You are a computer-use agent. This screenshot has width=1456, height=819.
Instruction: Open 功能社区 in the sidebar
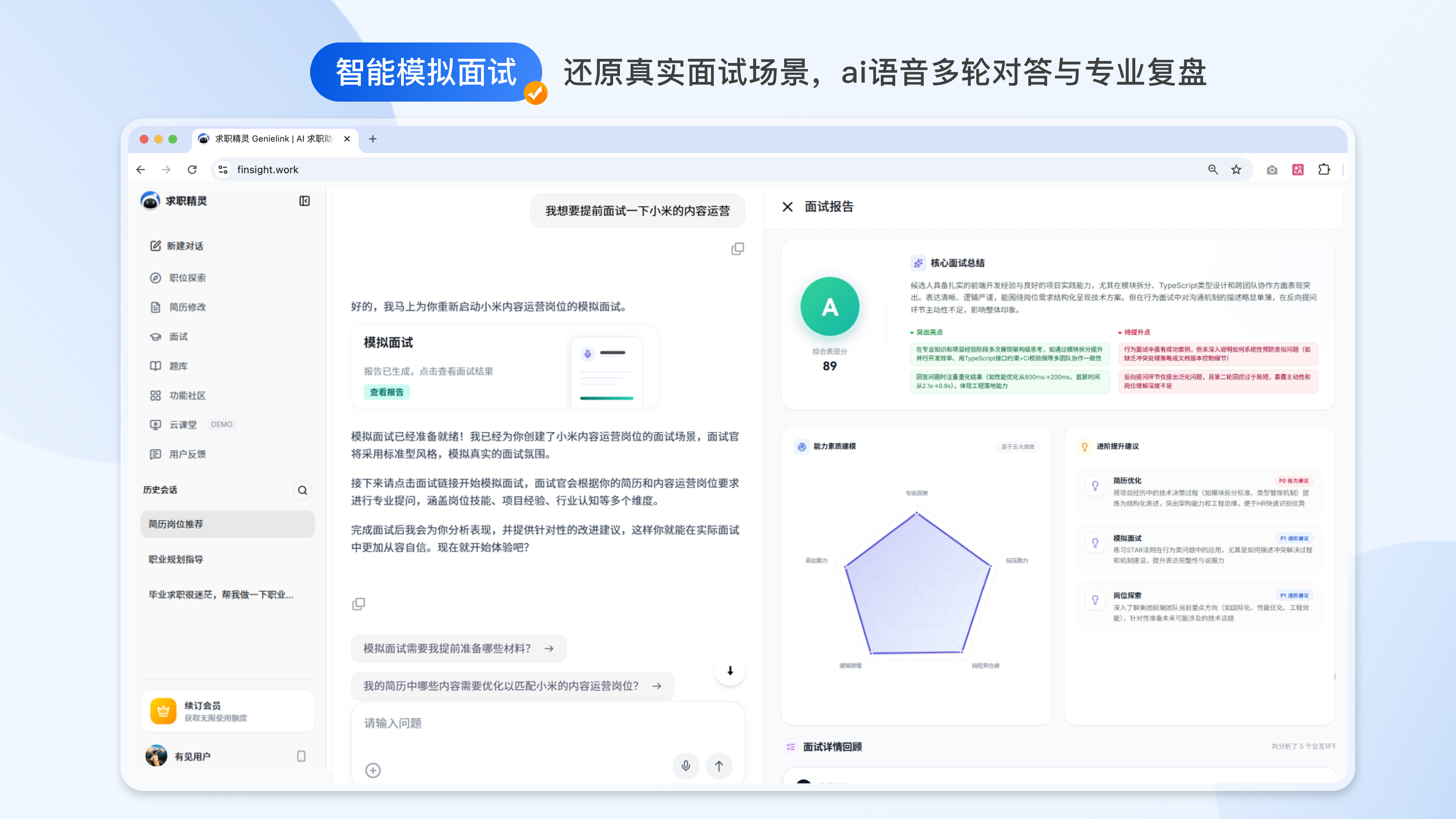pos(177,395)
